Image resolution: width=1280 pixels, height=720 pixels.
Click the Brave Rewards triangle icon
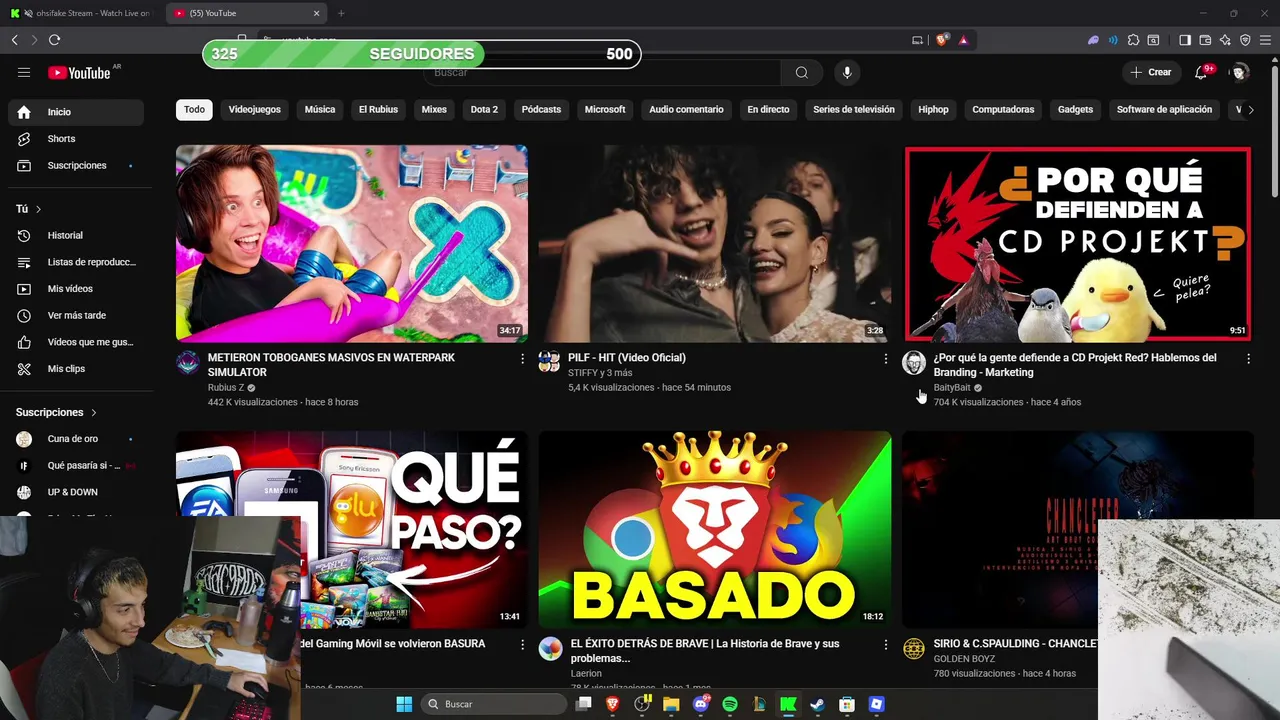tap(963, 40)
